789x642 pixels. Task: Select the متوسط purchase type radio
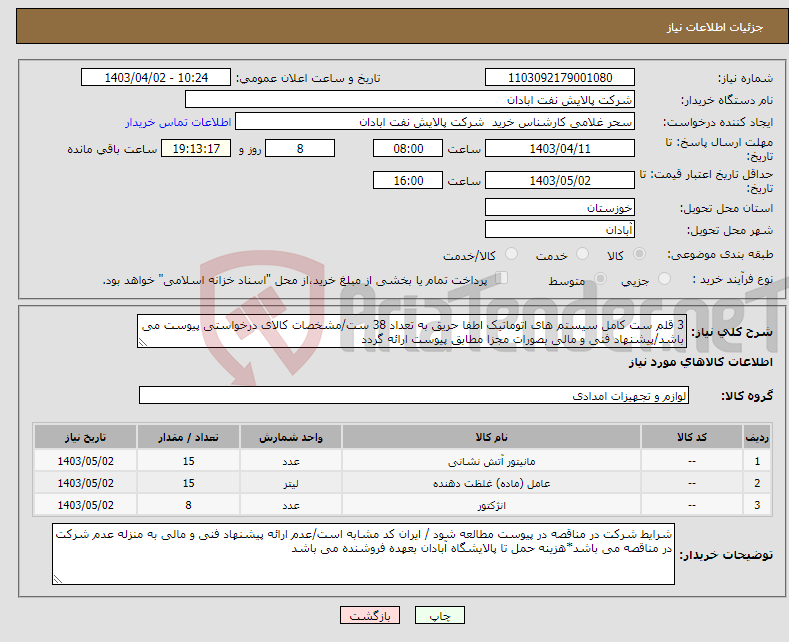[x=600, y=278]
